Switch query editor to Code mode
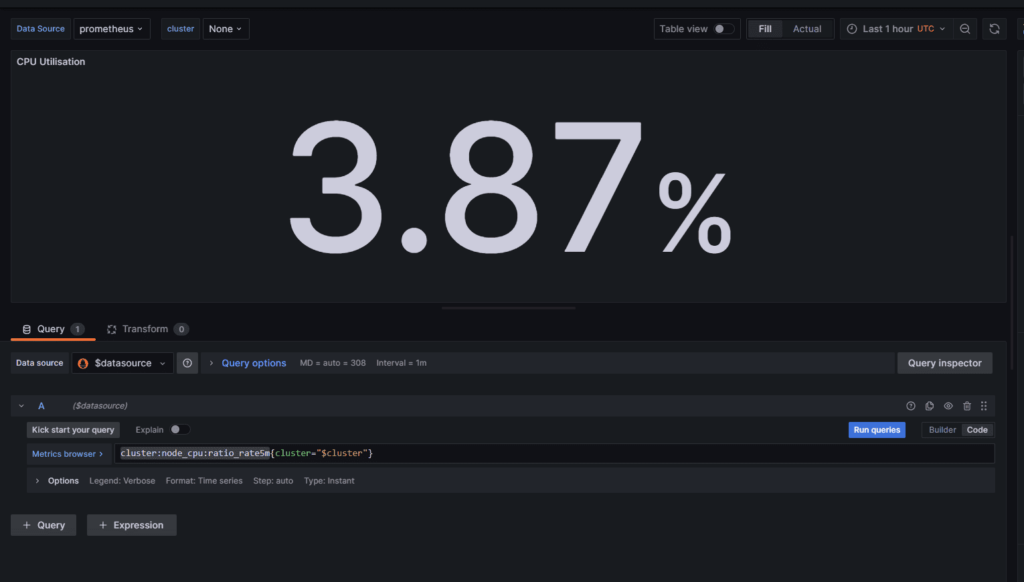This screenshot has width=1024, height=582. pyautogui.click(x=977, y=430)
